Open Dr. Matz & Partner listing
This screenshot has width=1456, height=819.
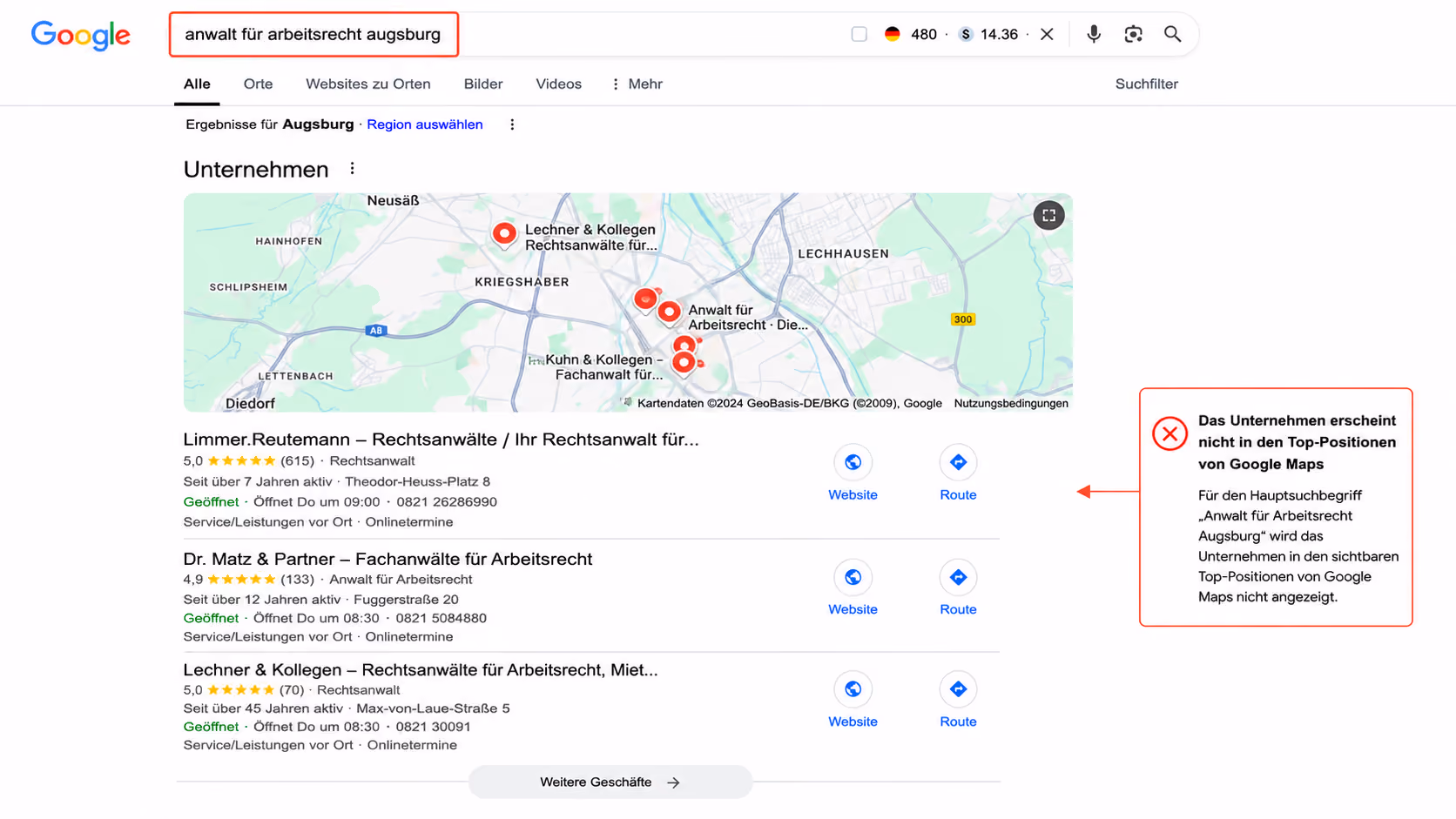point(388,559)
